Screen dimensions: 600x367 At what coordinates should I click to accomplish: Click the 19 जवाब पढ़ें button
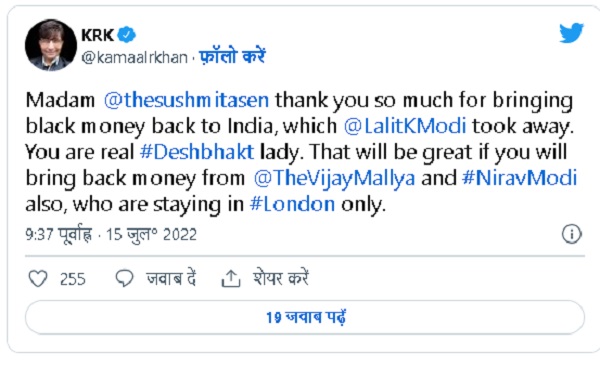point(305,317)
